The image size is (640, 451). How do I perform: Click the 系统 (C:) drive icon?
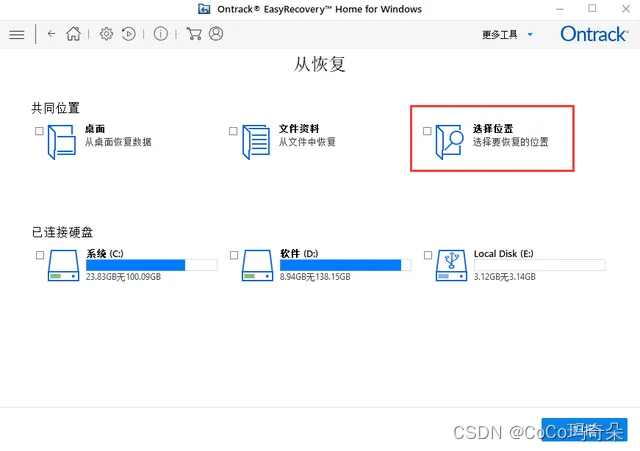pos(63,266)
